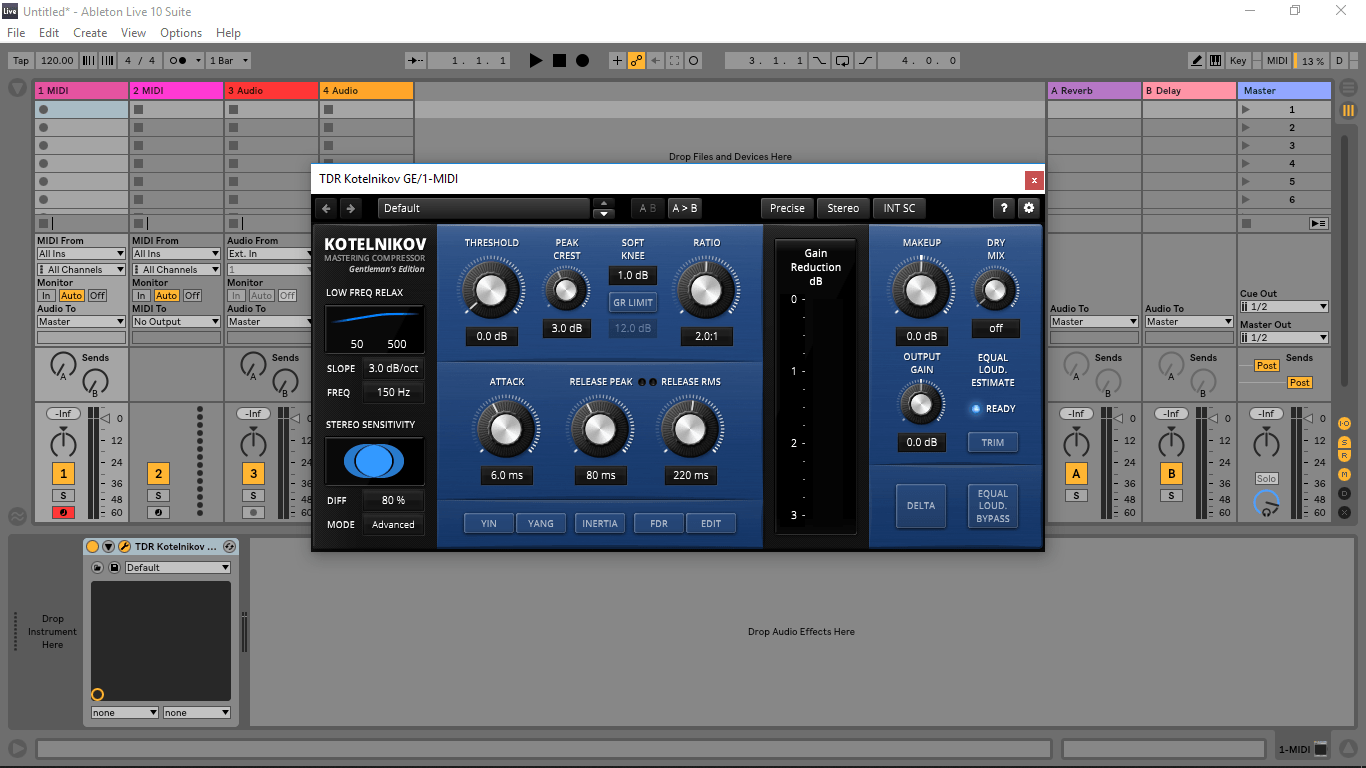Toggle Post button for send A on Master

1267,366
